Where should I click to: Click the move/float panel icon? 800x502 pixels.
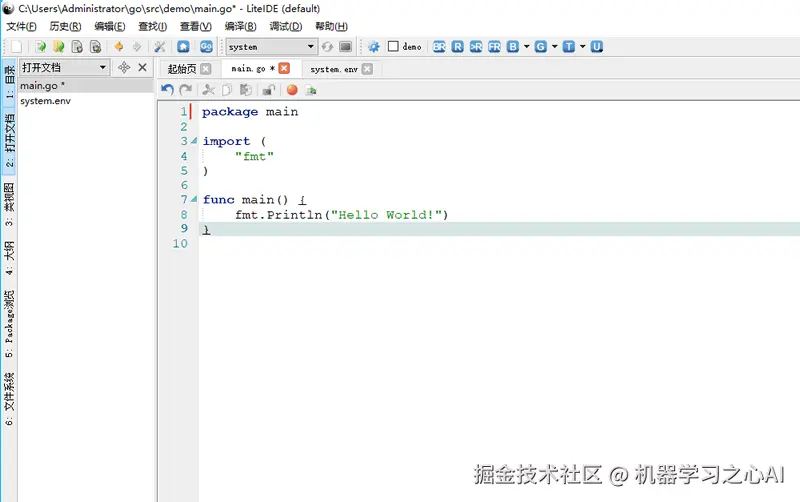pos(124,67)
